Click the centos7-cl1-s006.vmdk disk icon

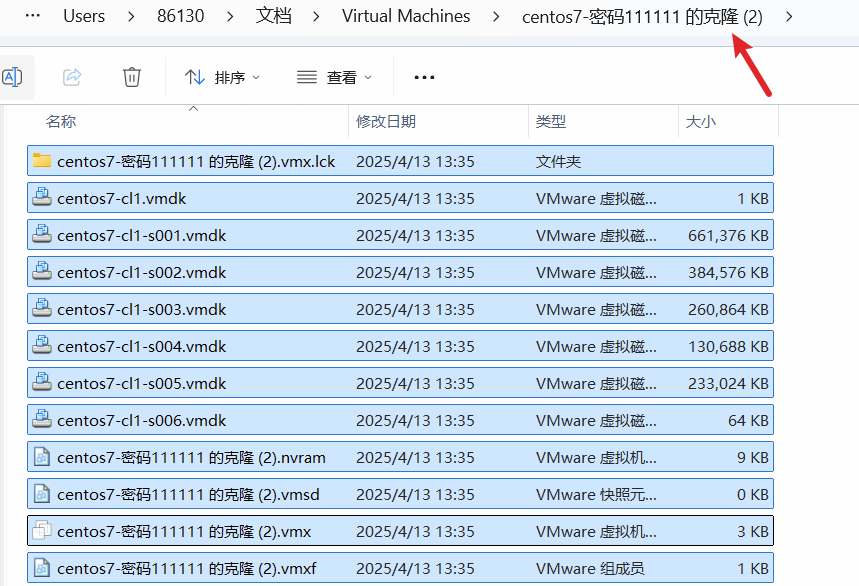[x=42, y=418]
